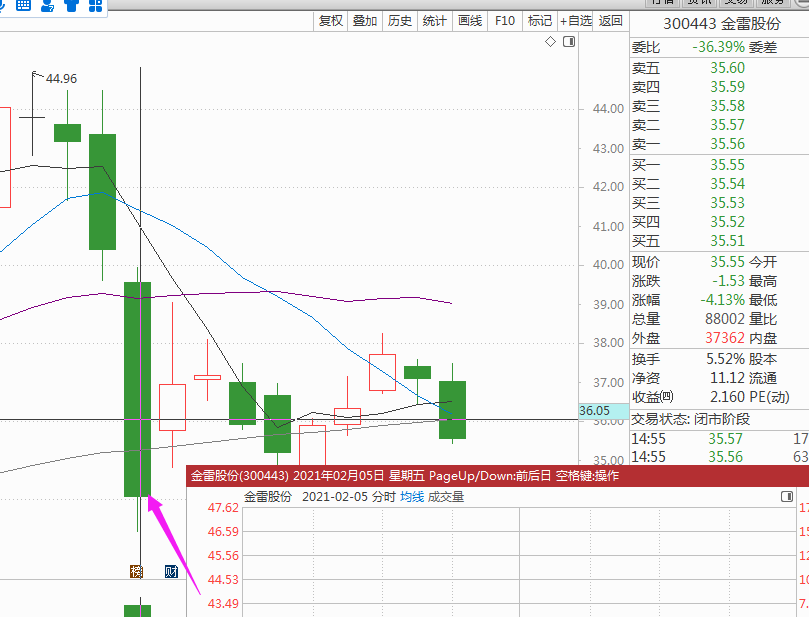809x617 pixels.
Task: Toggle the panel icon in intraday popup
Action: tap(787, 496)
